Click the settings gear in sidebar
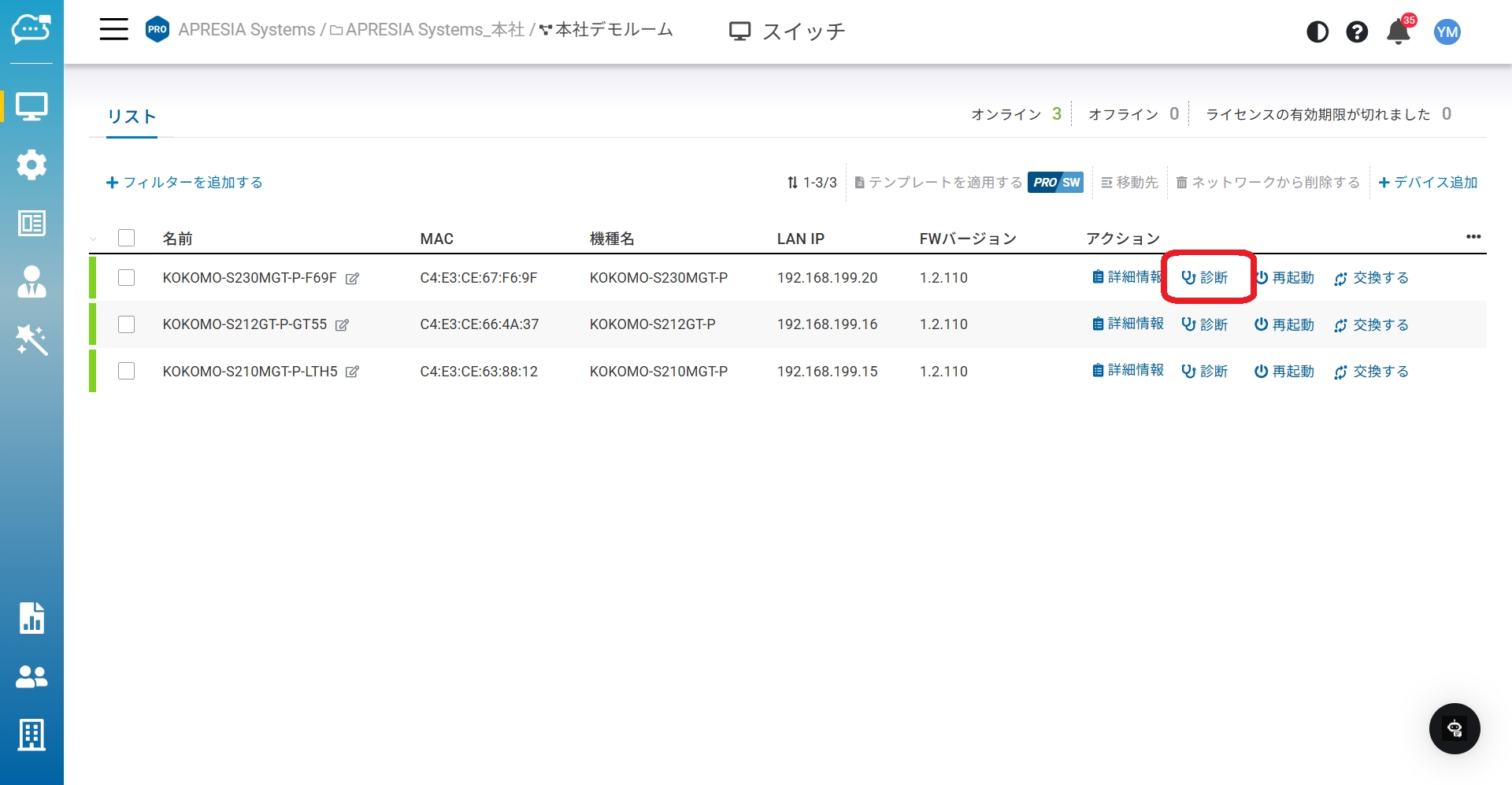1512x785 pixels. [31, 165]
